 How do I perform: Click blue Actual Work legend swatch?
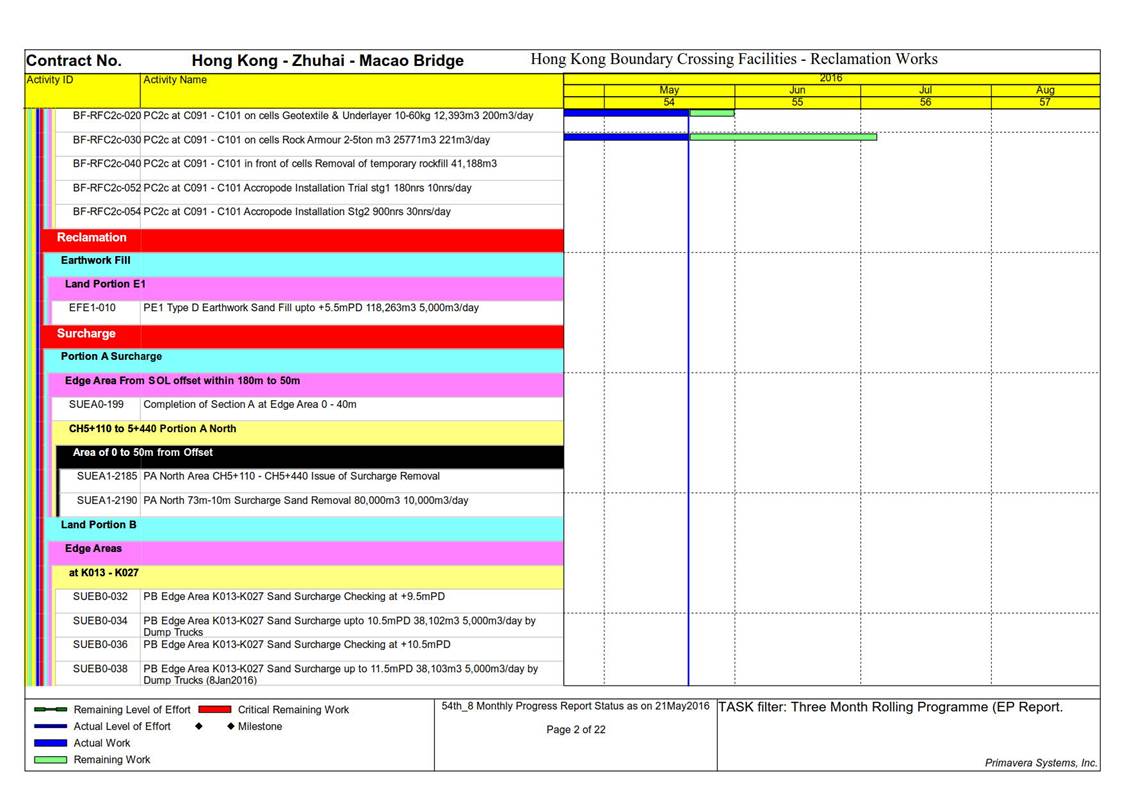tap(51, 743)
